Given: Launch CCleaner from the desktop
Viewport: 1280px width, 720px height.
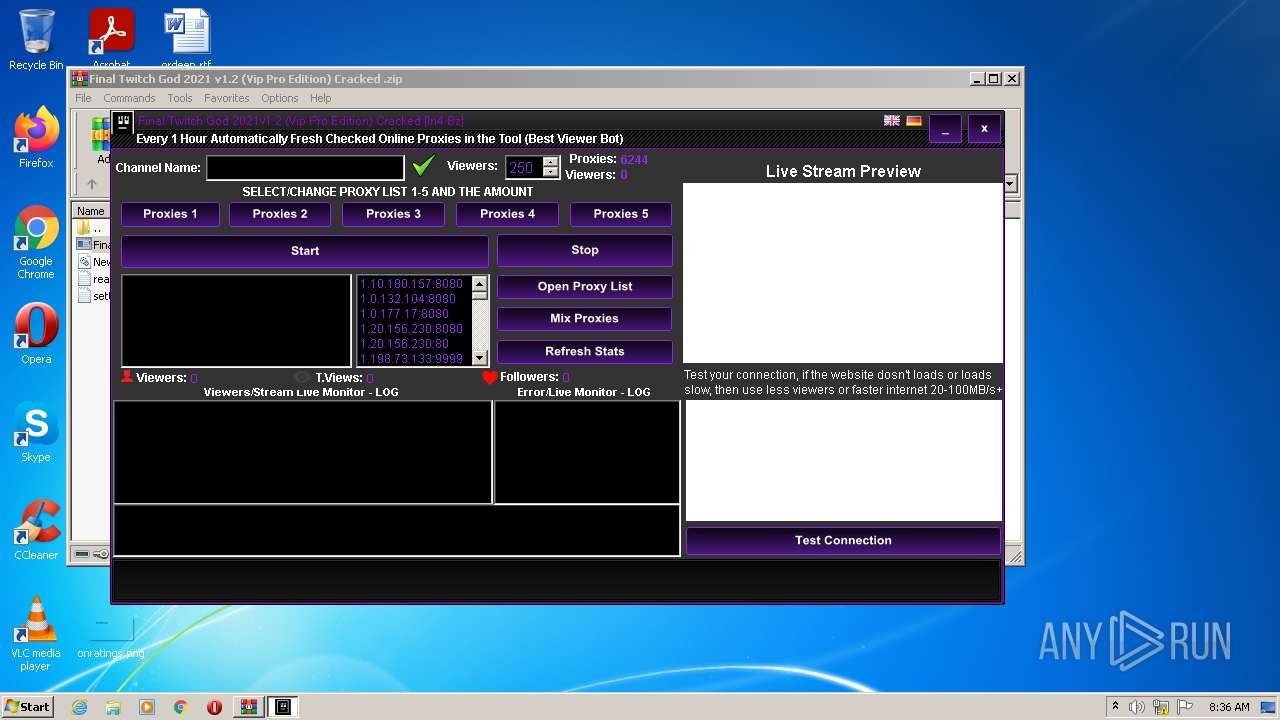Looking at the screenshot, I should pos(36,530).
